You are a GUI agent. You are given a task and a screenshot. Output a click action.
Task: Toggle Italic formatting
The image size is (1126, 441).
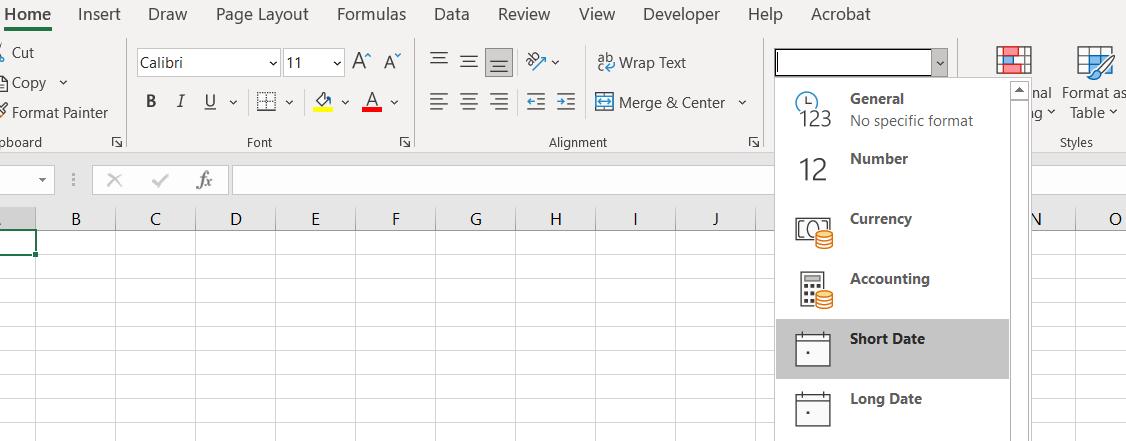pos(181,102)
